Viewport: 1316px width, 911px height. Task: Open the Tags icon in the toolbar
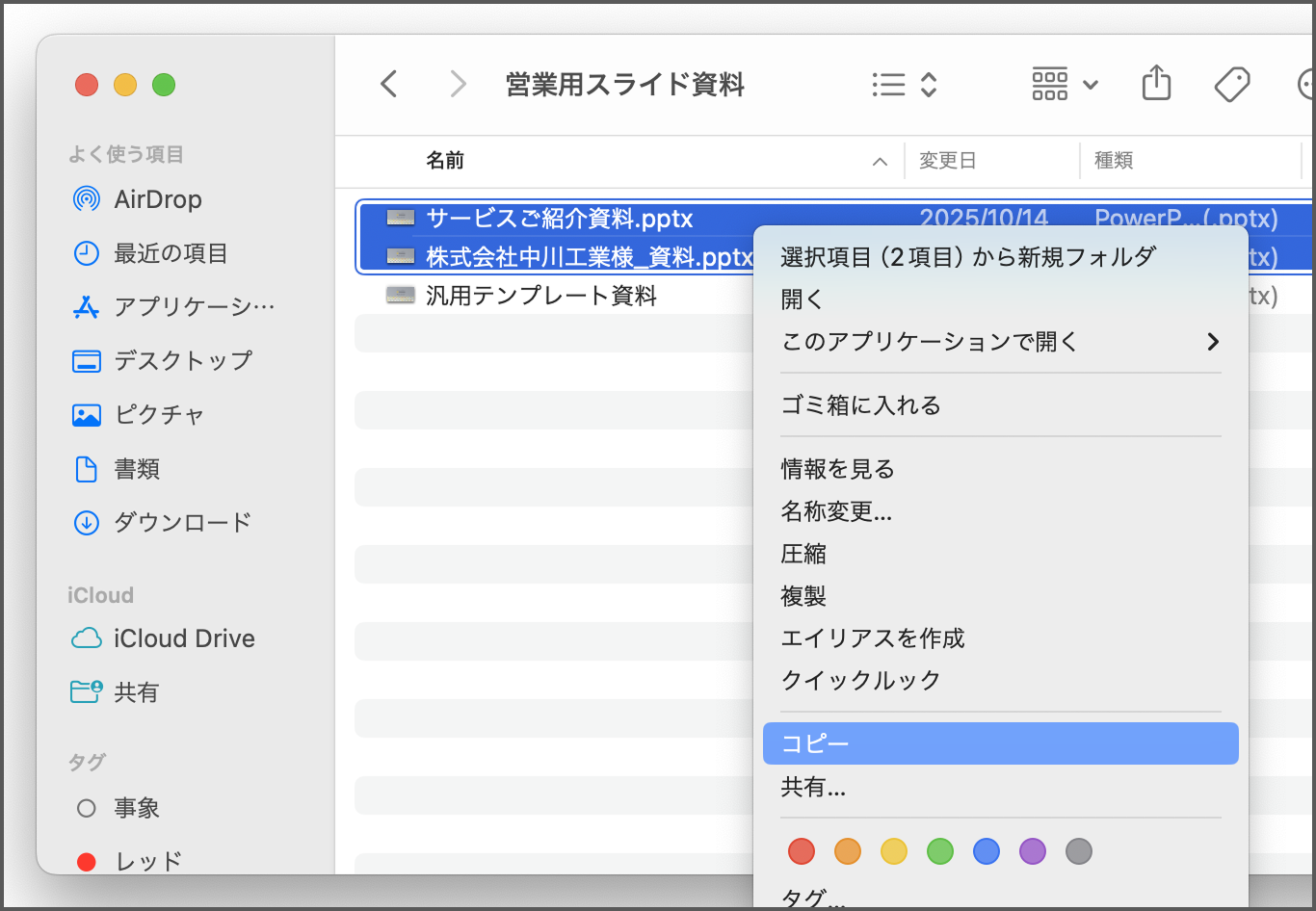[x=1231, y=84]
